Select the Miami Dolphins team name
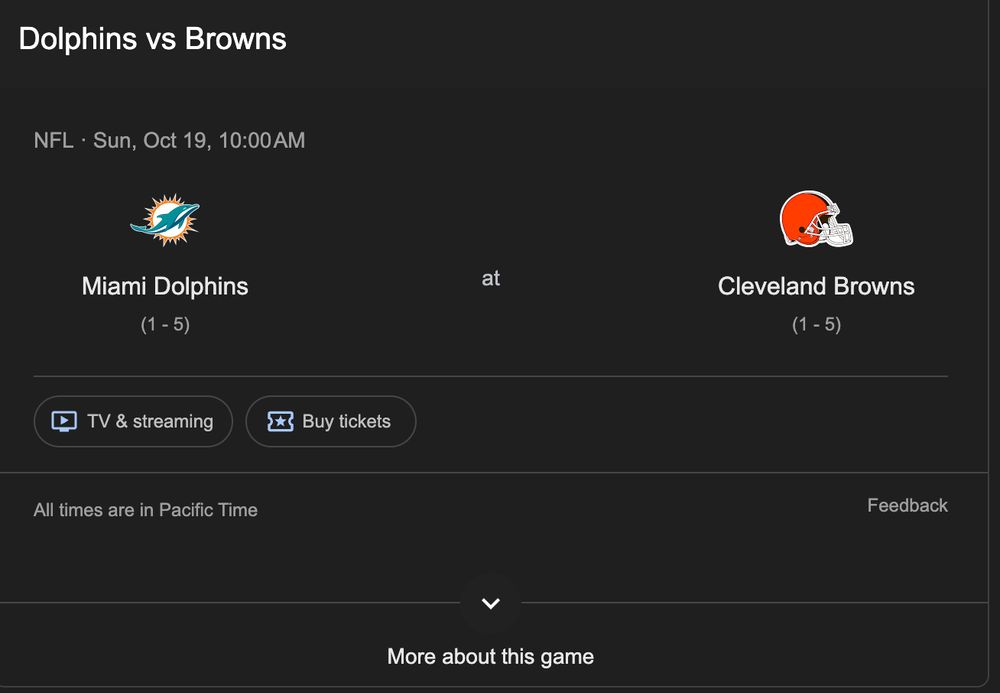 point(165,286)
